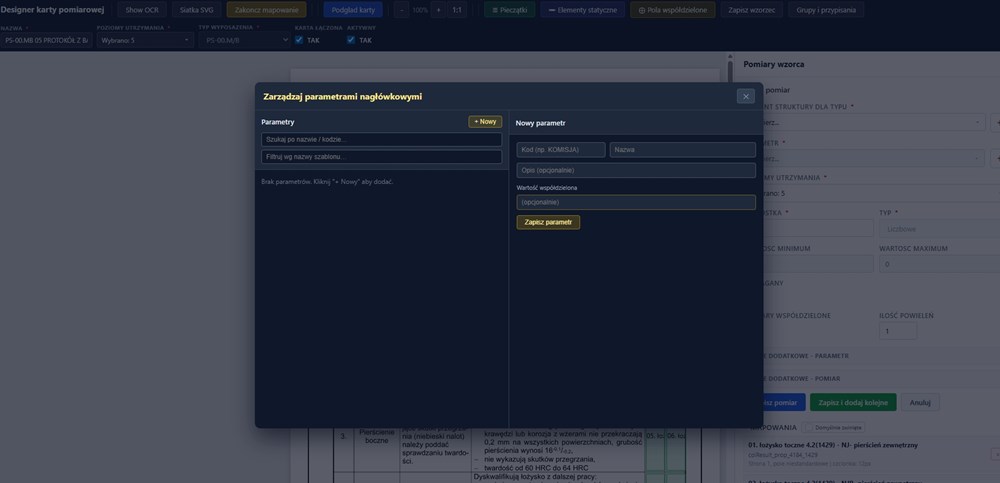Click the 'Show OCR' toolbar button
Screen dimensions: 1000x483
point(142,9)
